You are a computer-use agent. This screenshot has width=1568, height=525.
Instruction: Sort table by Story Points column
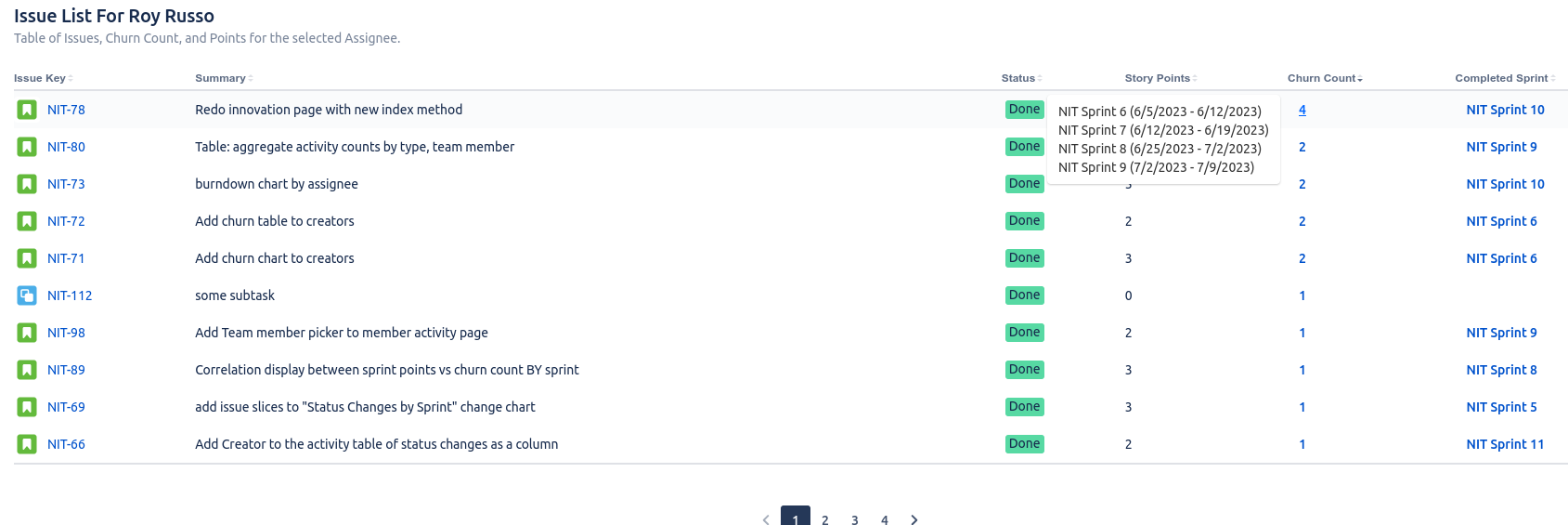1160,78
